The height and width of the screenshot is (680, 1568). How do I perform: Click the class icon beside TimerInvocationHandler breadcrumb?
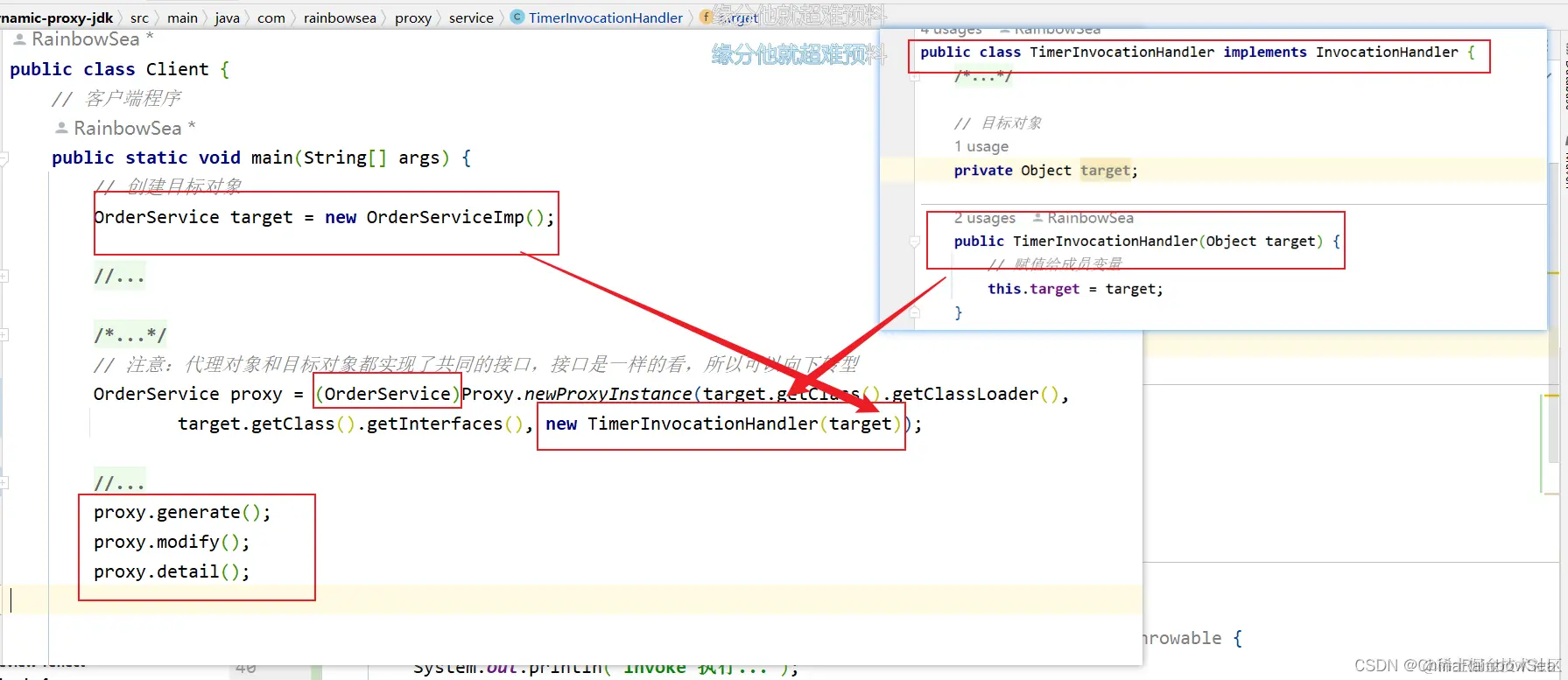(517, 17)
